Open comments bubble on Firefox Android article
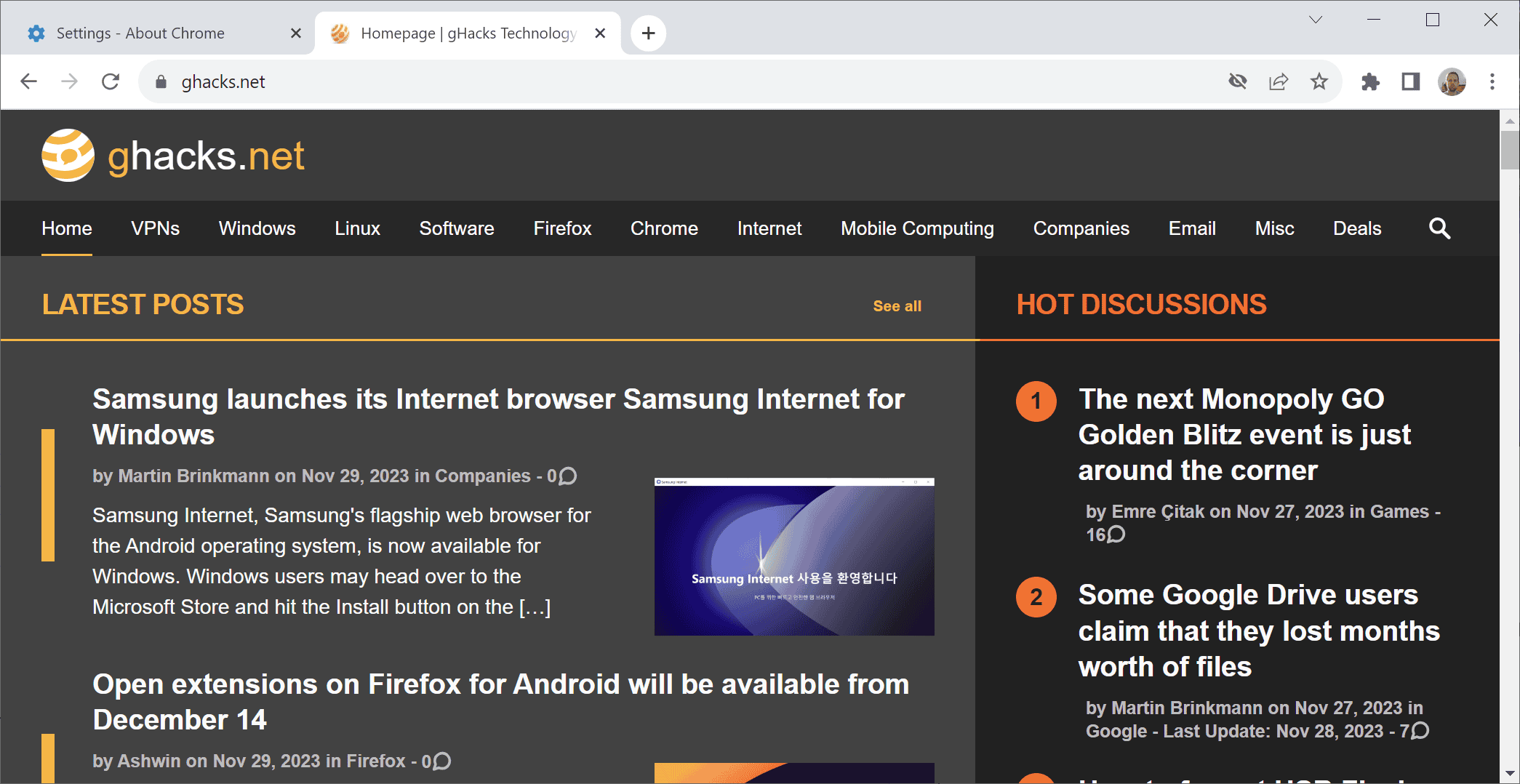This screenshot has height=784, width=1520. click(x=441, y=761)
